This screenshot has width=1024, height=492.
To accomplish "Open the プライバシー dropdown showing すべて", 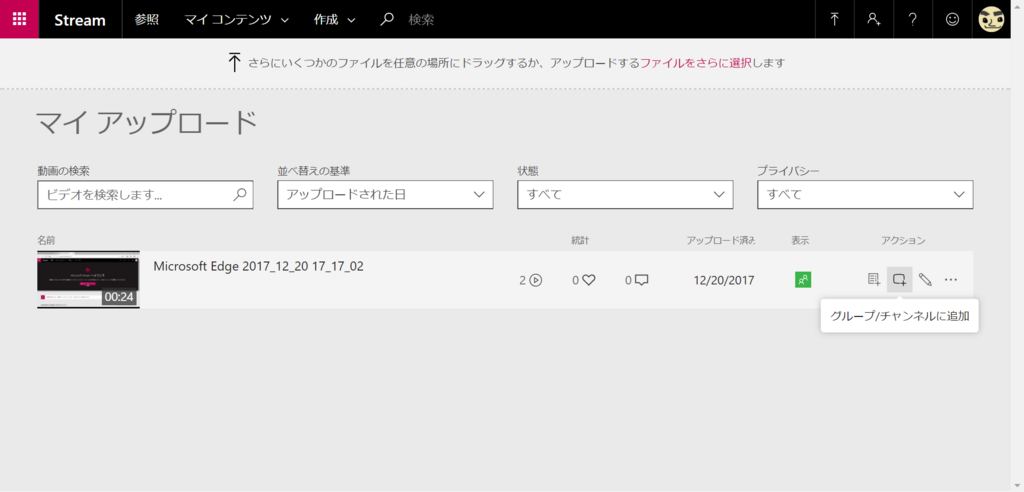I will click(x=865, y=195).
